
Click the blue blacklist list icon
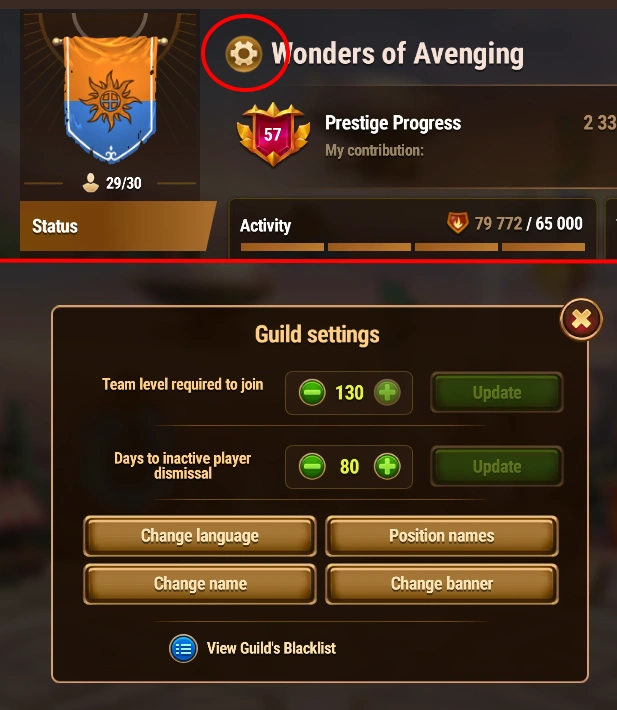[183, 648]
